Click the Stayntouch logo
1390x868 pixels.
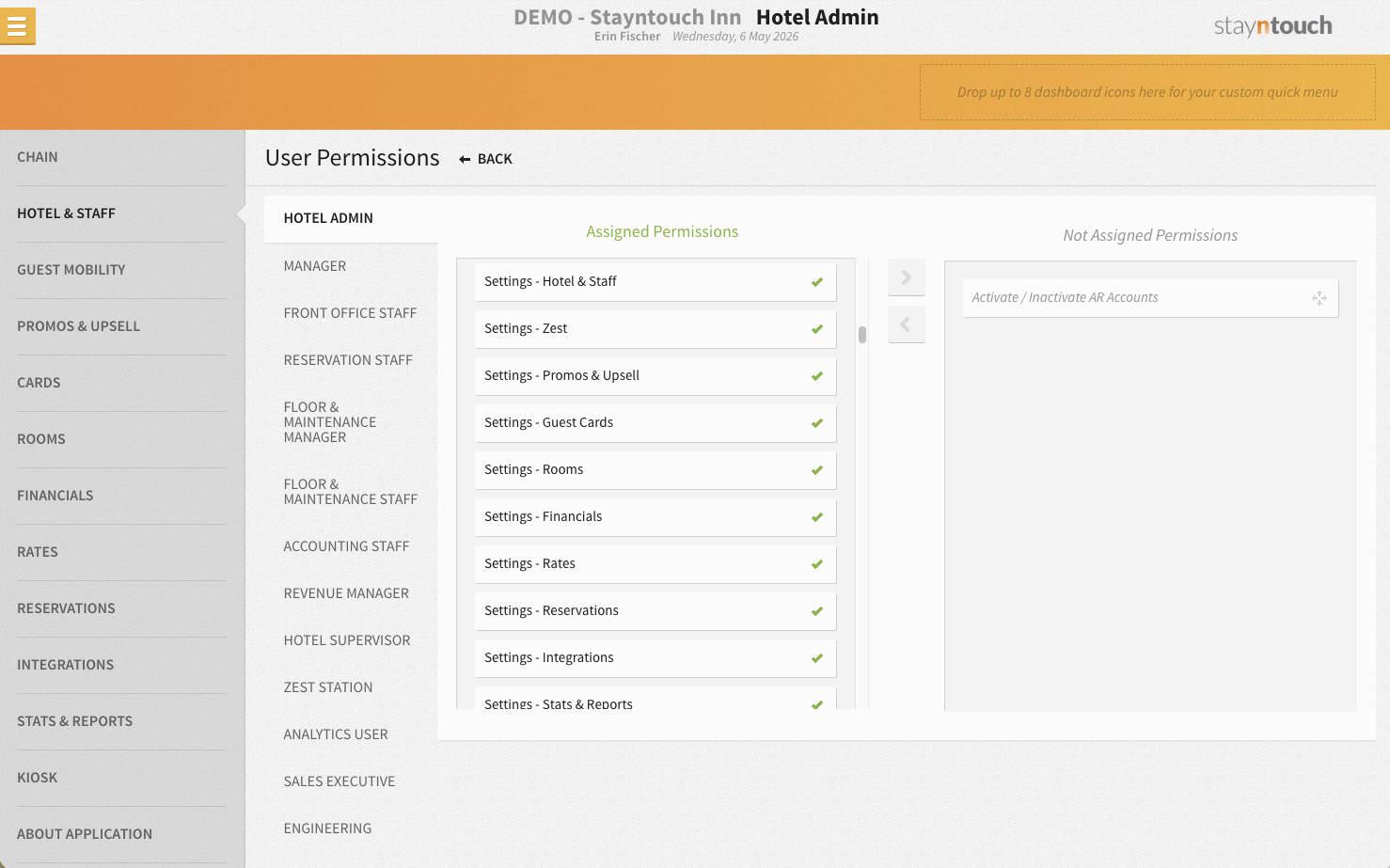click(x=1272, y=26)
